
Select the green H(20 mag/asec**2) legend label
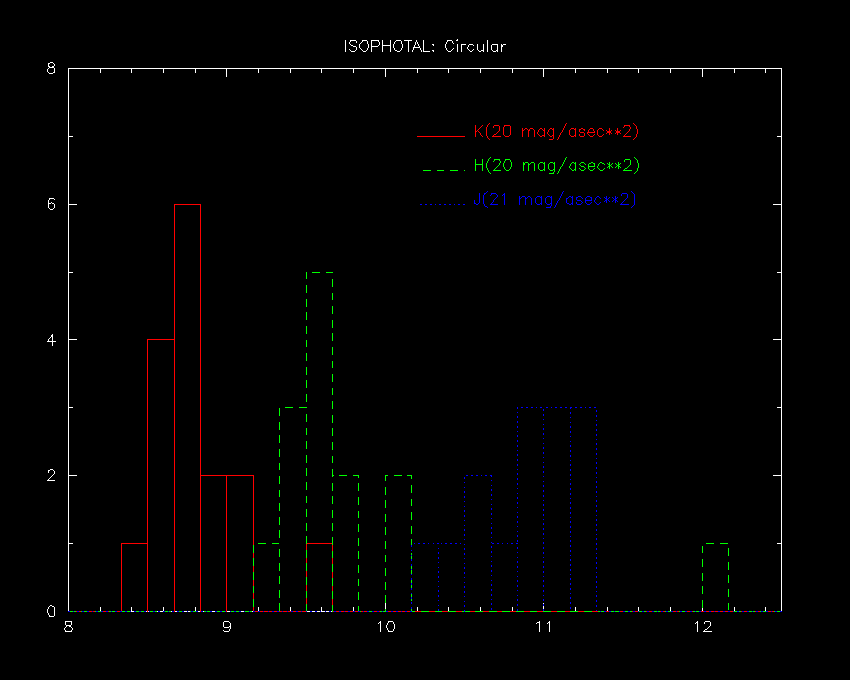click(x=557, y=165)
